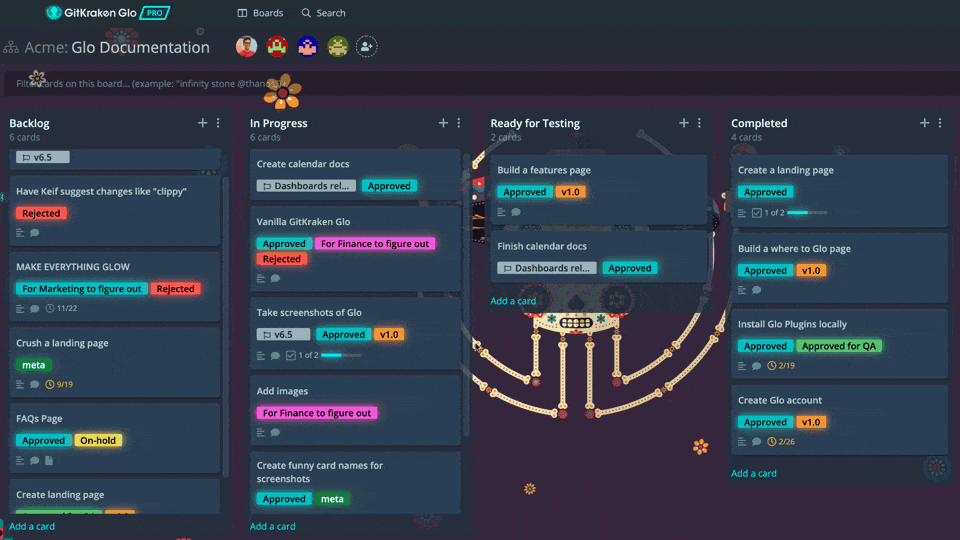Open the Vanilla GitKraken Glo card
Image resolution: width=960 pixels, height=540 pixels.
click(x=355, y=249)
